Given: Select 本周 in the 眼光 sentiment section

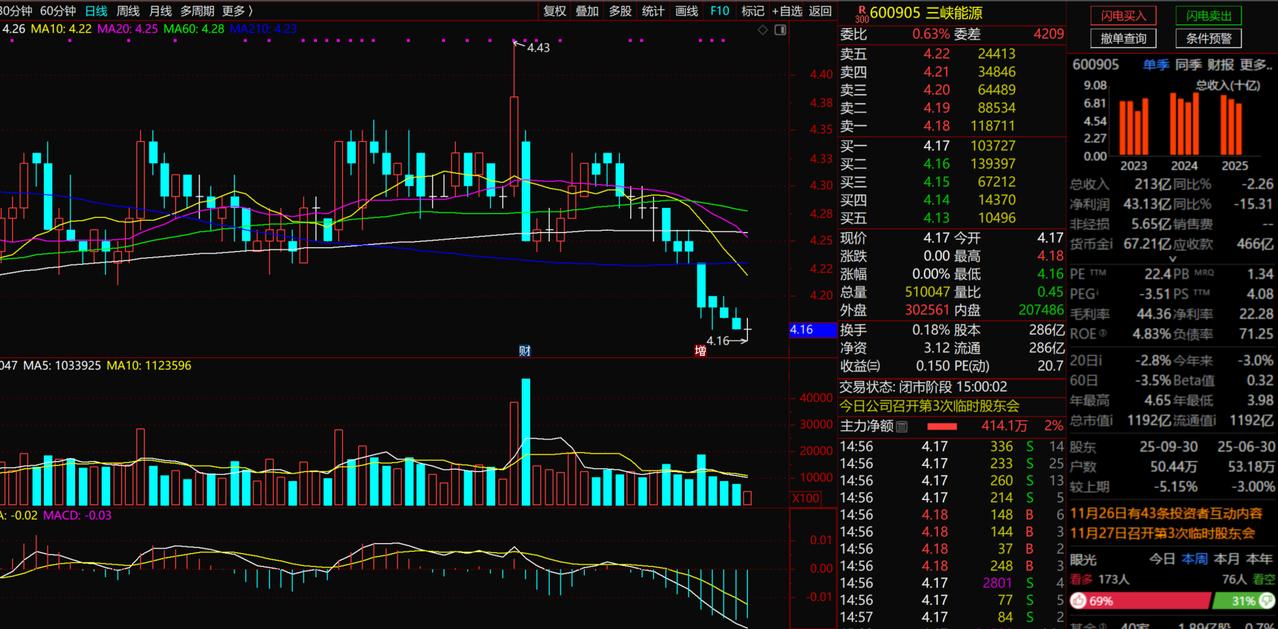Looking at the screenshot, I should pyautogui.click(x=1194, y=559).
